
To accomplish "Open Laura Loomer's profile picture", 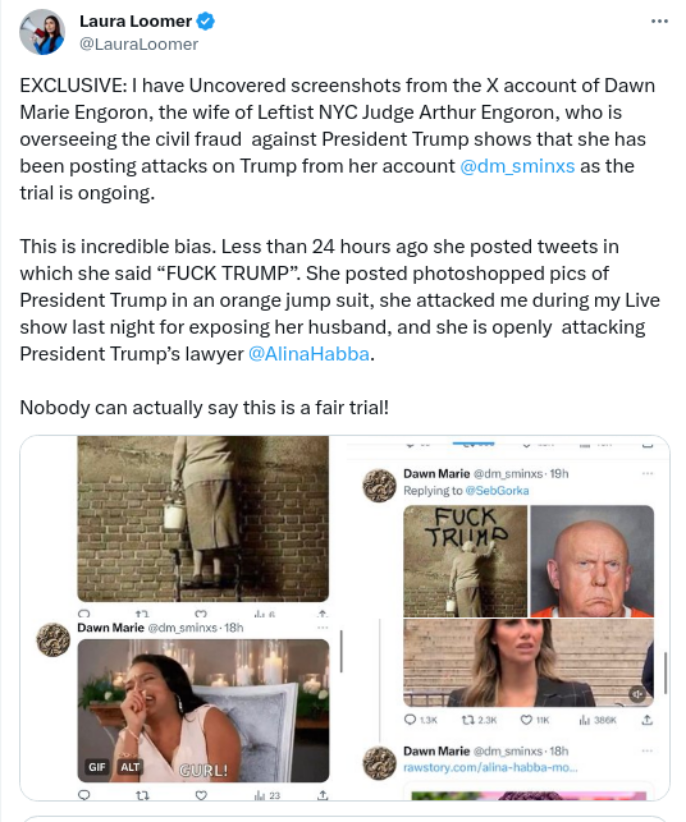I will [41, 32].
